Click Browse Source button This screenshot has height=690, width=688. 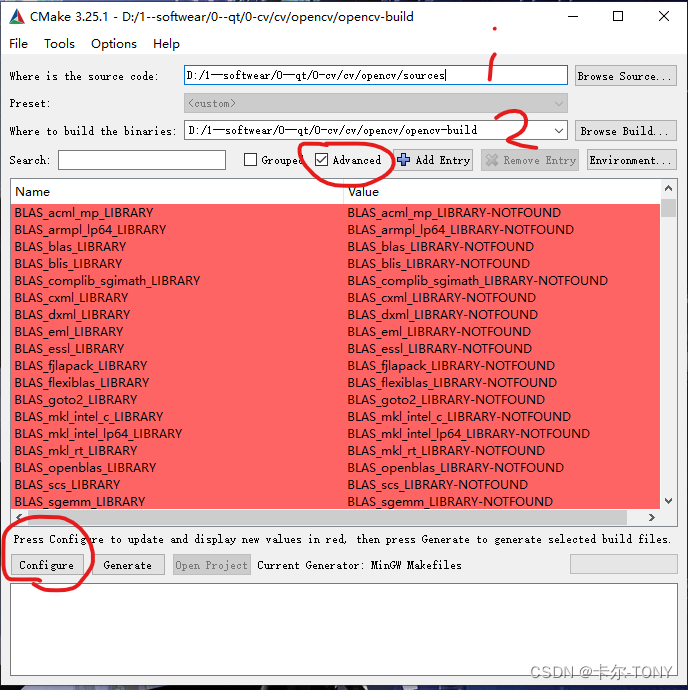point(625,76)
